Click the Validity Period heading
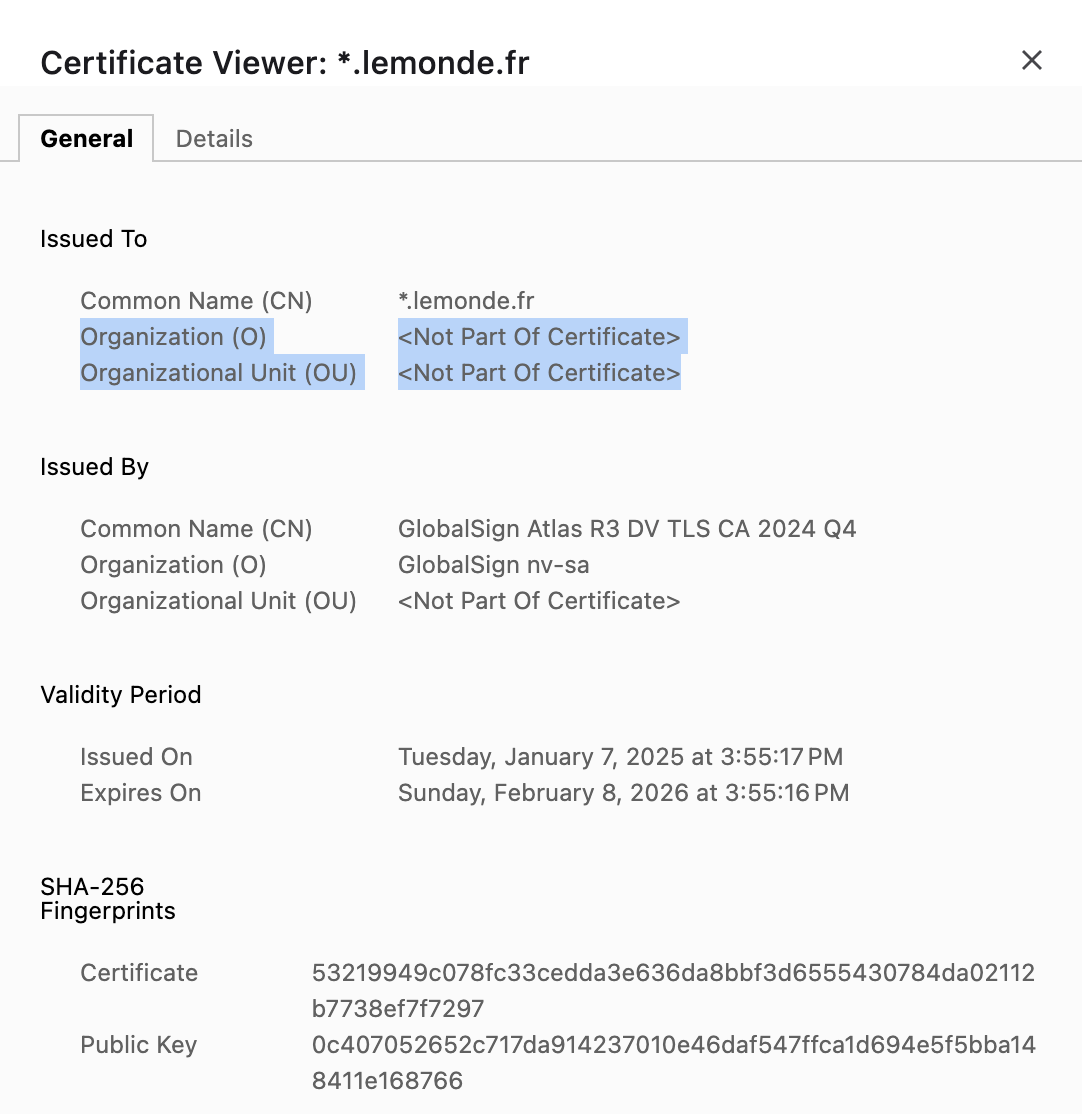The width and height of the screenshot is (1082, 1114). (121, 695)
